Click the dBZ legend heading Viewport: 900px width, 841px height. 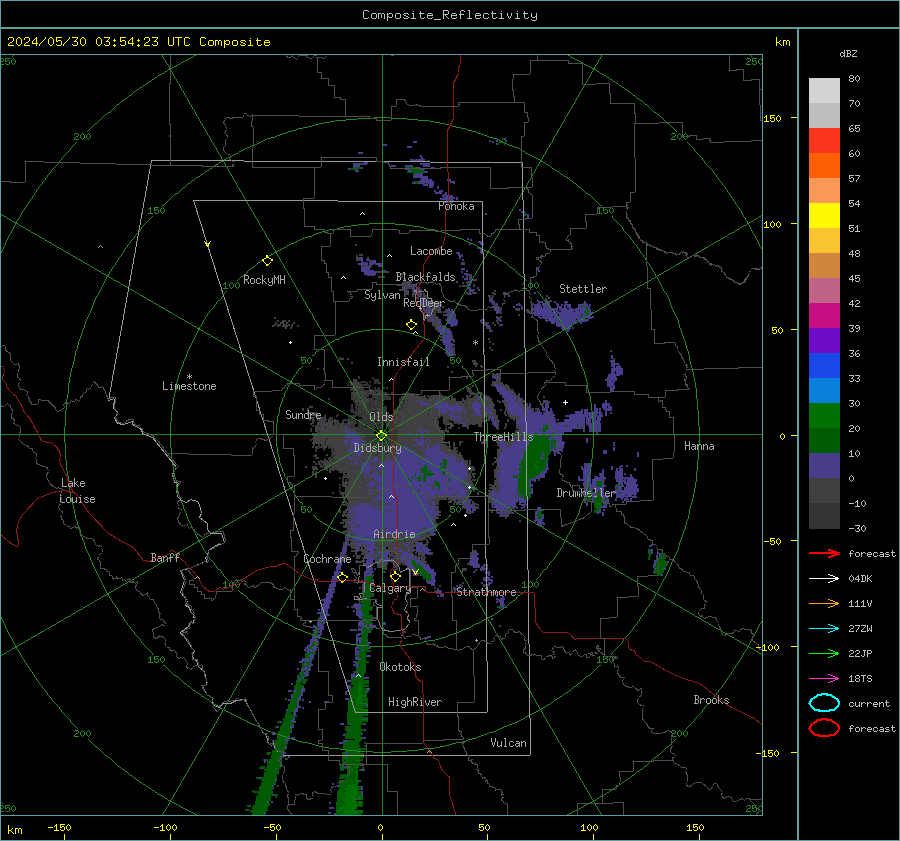[x=848, y=54]
